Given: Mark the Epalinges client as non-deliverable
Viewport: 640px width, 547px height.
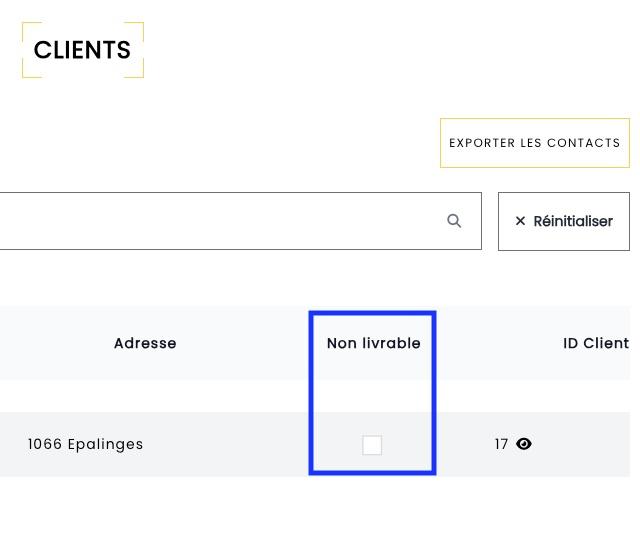Looking at the screenshot, I should click(x=372, y=445).
